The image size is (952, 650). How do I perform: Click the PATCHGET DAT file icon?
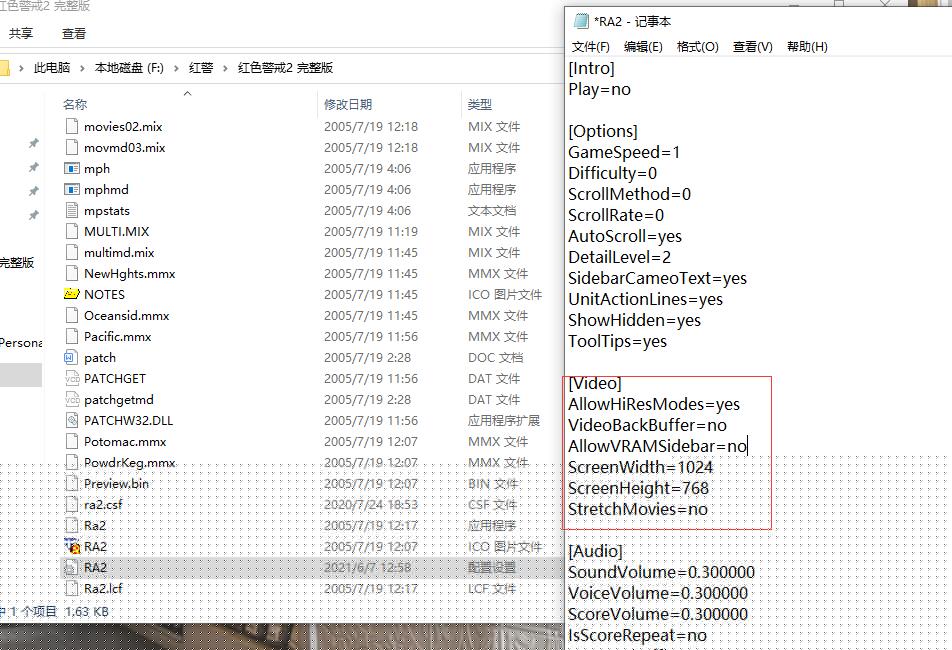click(72, 379)
